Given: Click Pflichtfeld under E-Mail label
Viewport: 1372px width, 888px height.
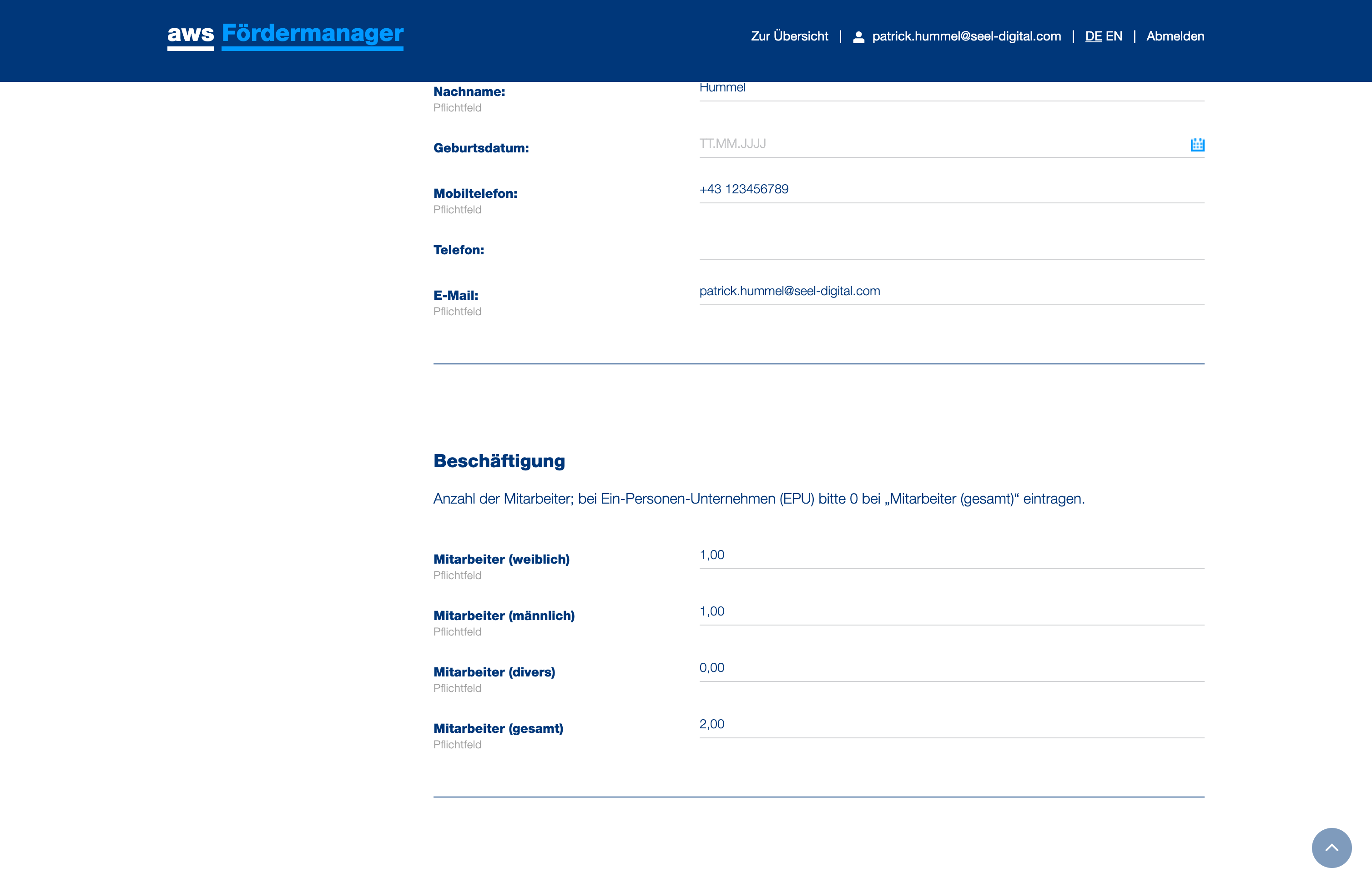Looking at the screenshot, I should coord(457,312).
